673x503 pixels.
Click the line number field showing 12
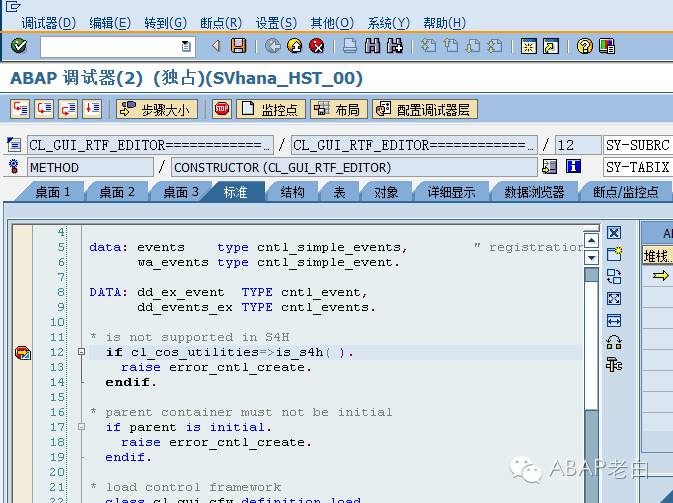pyautogui.click(x=578, y=145)
